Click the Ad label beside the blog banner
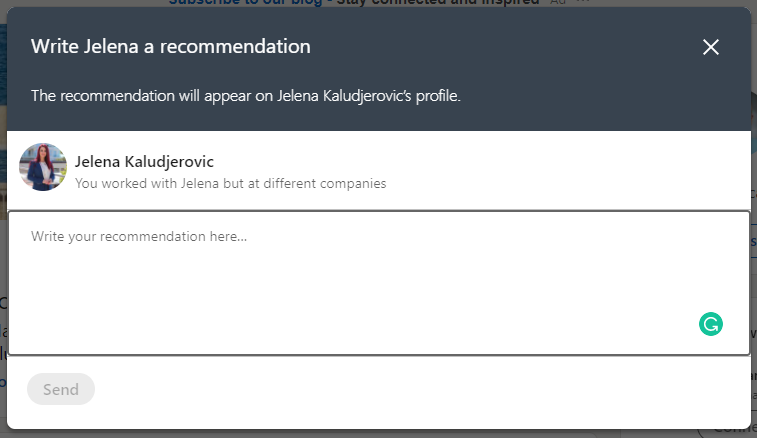 (x=558, y=2)
